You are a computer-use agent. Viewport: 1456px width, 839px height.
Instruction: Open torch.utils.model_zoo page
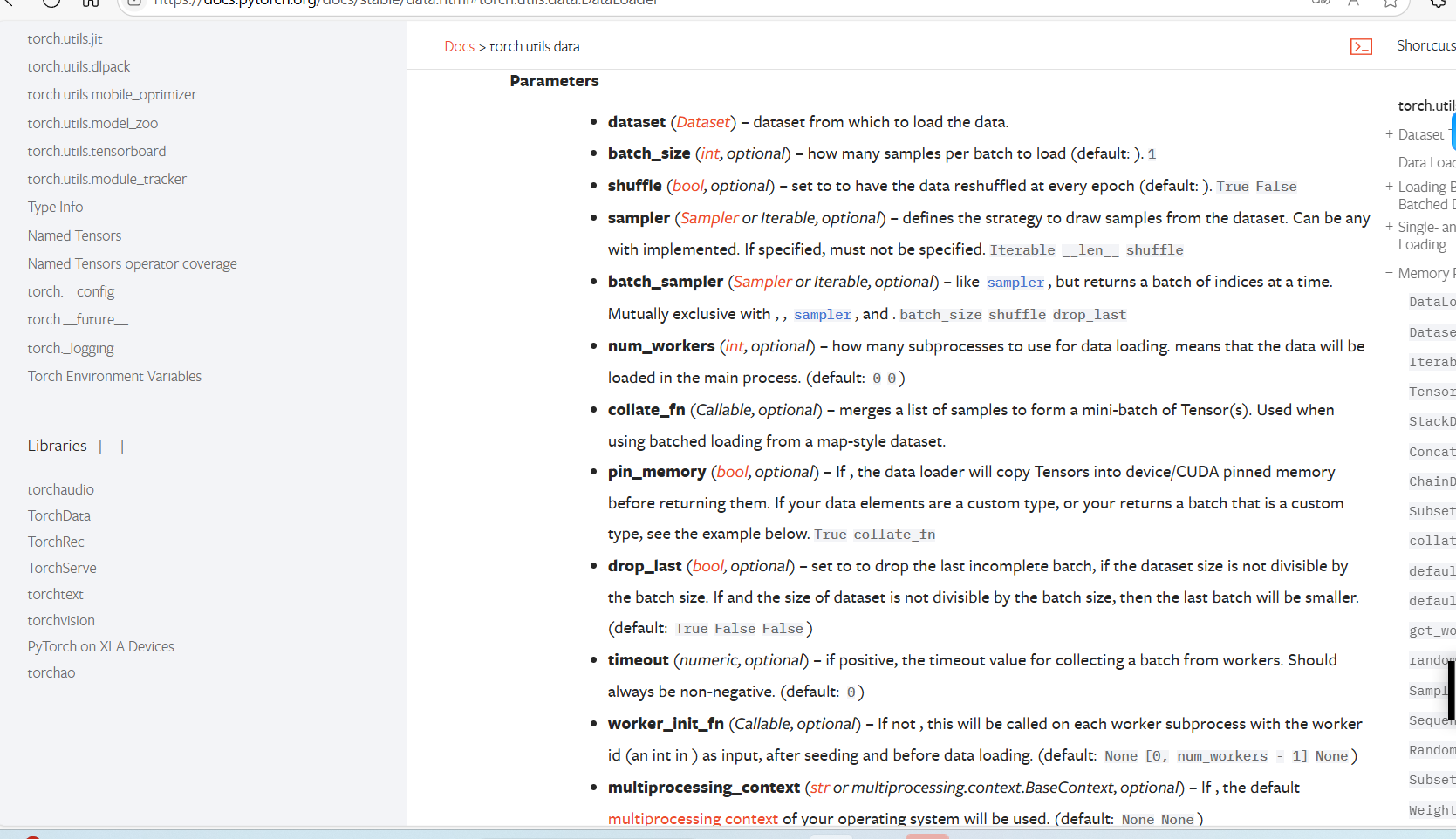pos(92,124)
